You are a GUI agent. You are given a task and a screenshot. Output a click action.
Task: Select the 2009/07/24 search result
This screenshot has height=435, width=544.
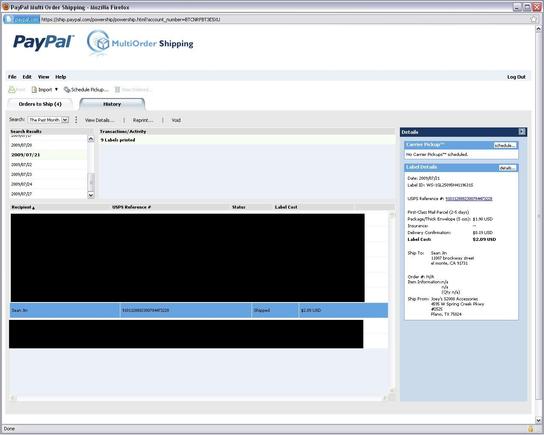(x=48, y=184)
